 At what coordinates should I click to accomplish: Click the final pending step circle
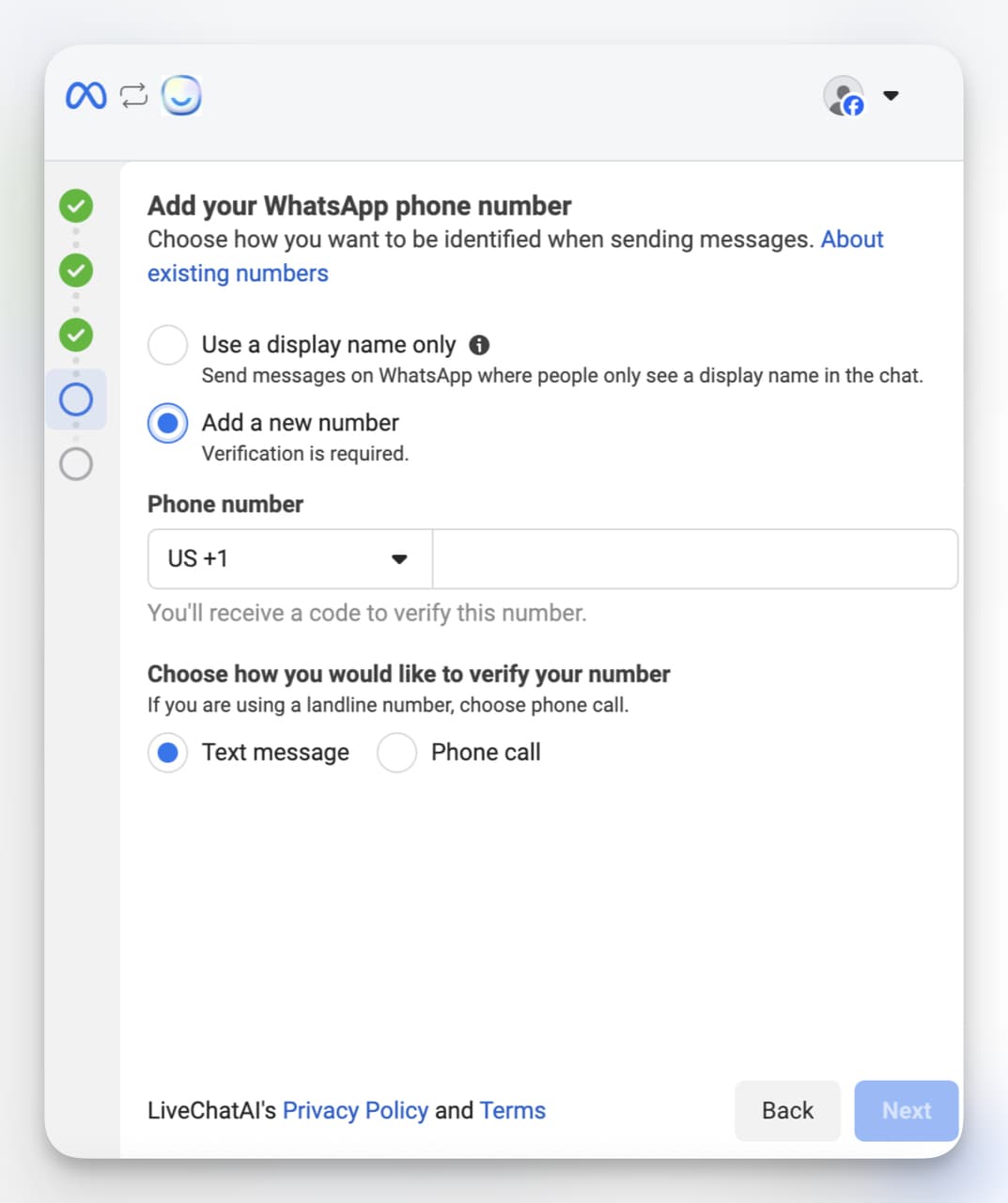(76, 463)
